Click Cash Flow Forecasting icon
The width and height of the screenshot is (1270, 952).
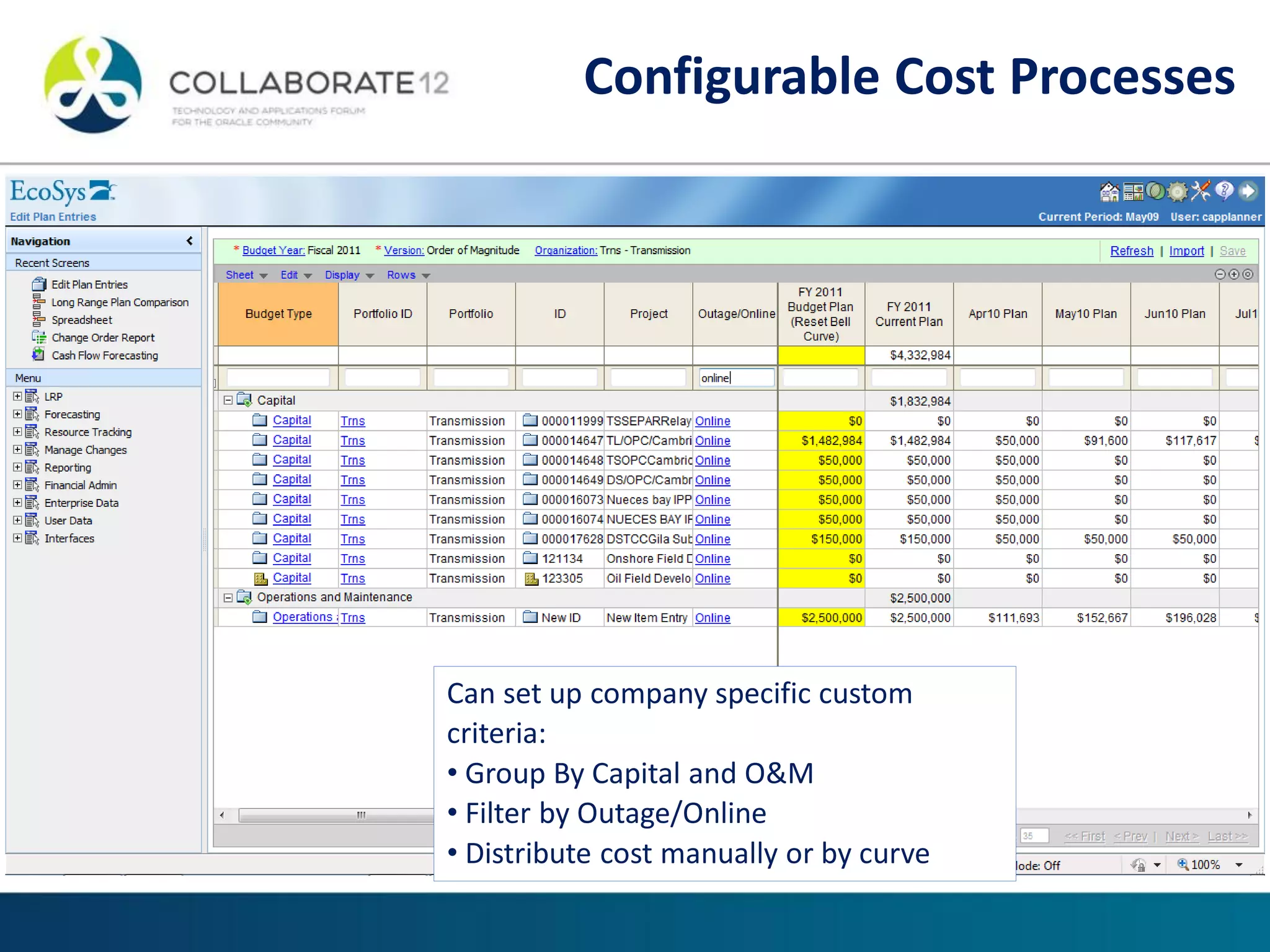click(39, 355)
